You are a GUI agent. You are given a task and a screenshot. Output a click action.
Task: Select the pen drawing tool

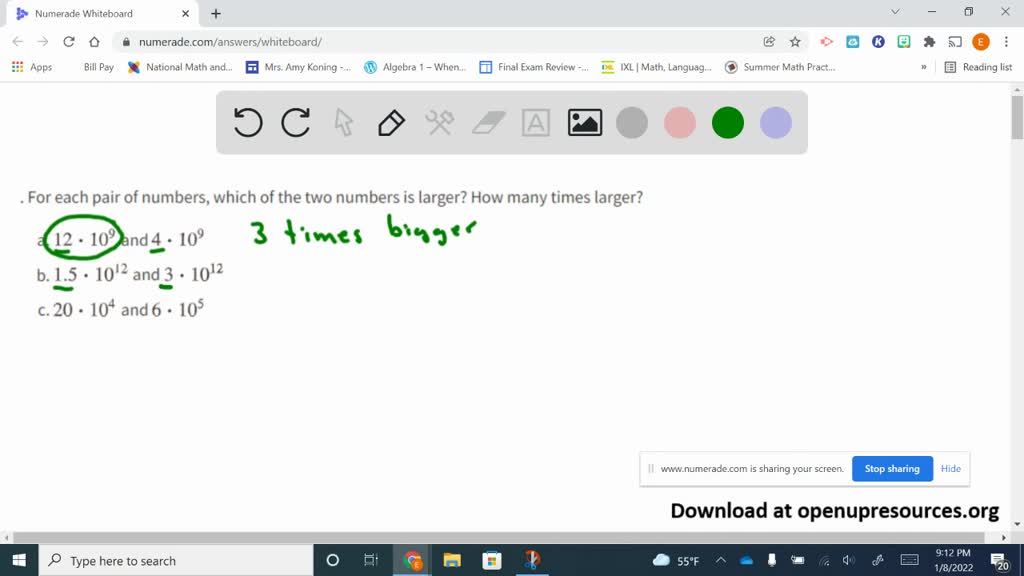tap(391, 123)
